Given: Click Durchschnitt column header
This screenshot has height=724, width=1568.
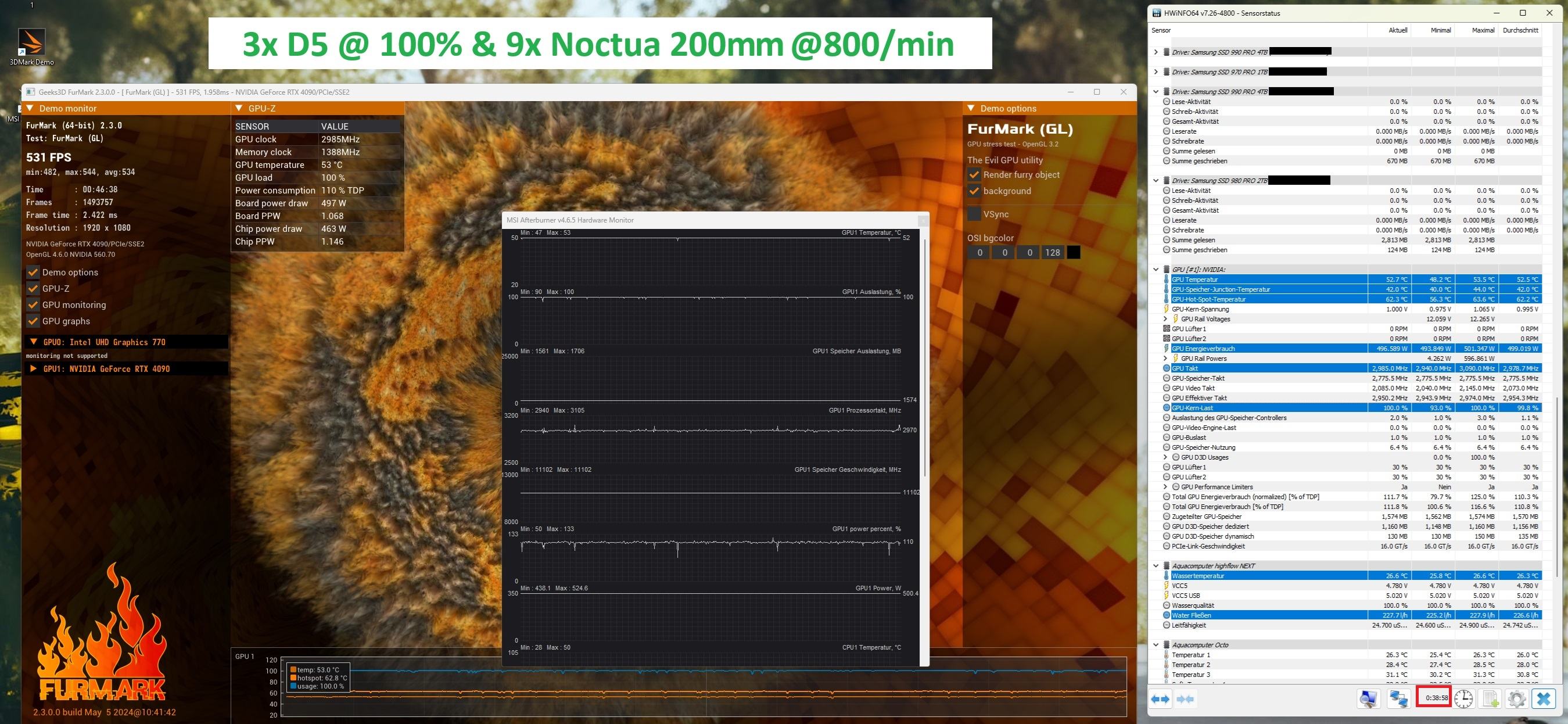Looking at the screenshot, I should pos(1519,30).
